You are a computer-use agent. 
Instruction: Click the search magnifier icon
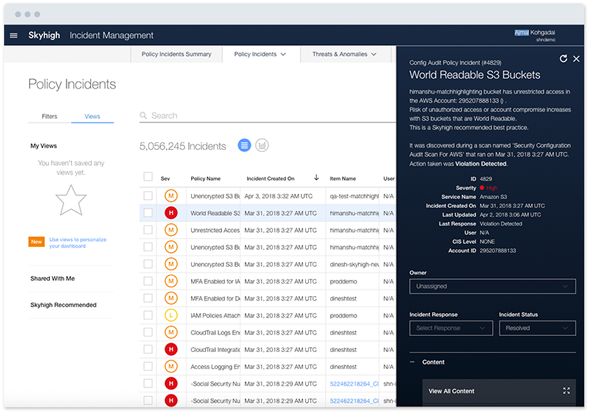[143, 115]
